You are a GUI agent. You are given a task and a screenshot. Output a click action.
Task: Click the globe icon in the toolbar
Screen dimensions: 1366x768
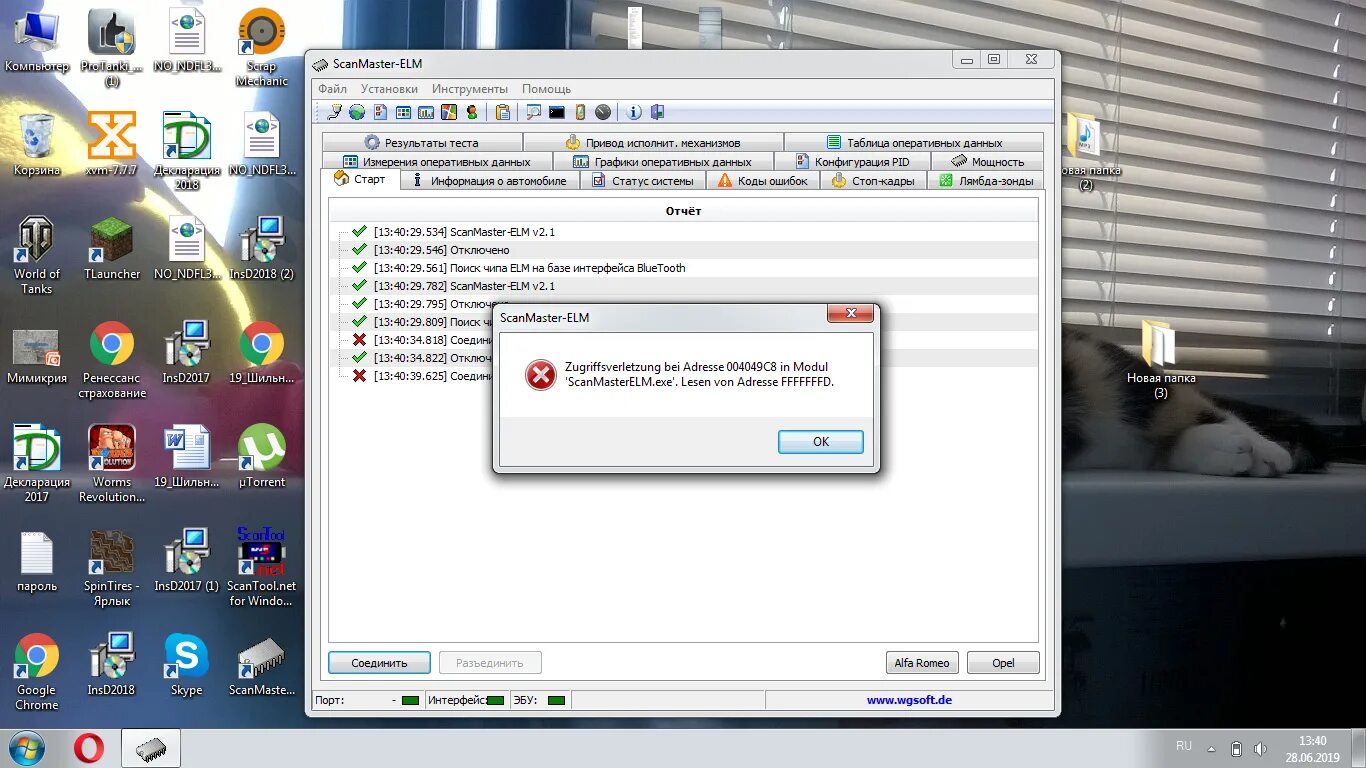(357, 113)
